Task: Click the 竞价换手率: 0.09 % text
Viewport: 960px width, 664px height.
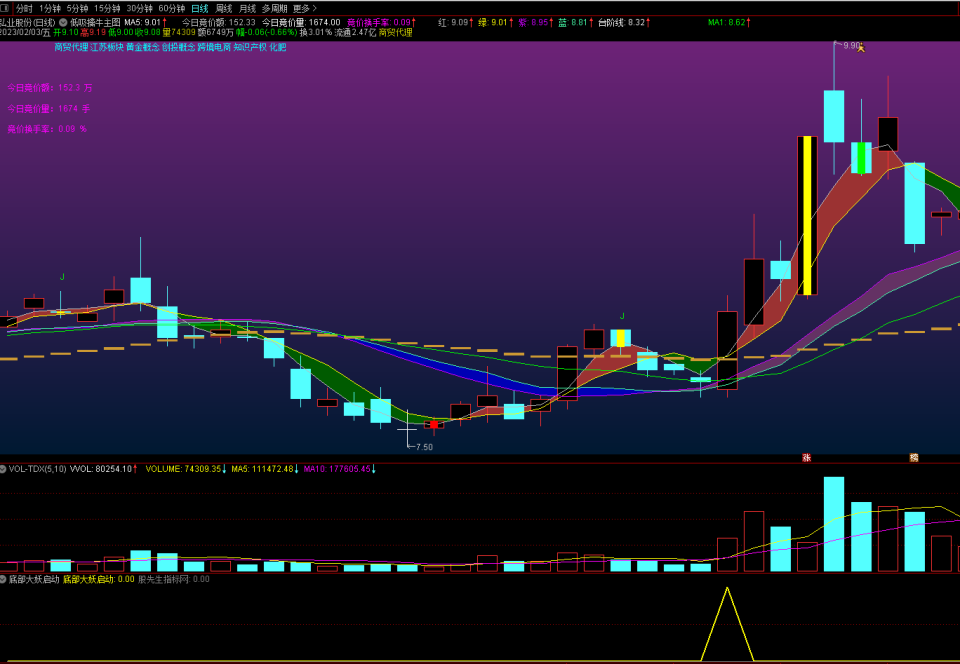Action: [x=47, y=129]
